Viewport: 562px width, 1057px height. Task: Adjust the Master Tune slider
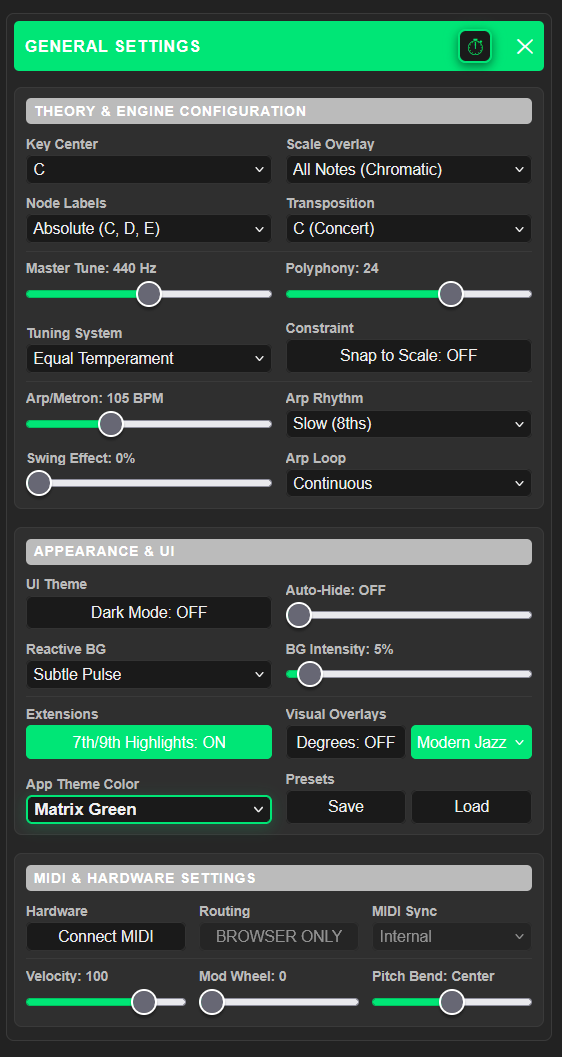click(x=148, y=294)
